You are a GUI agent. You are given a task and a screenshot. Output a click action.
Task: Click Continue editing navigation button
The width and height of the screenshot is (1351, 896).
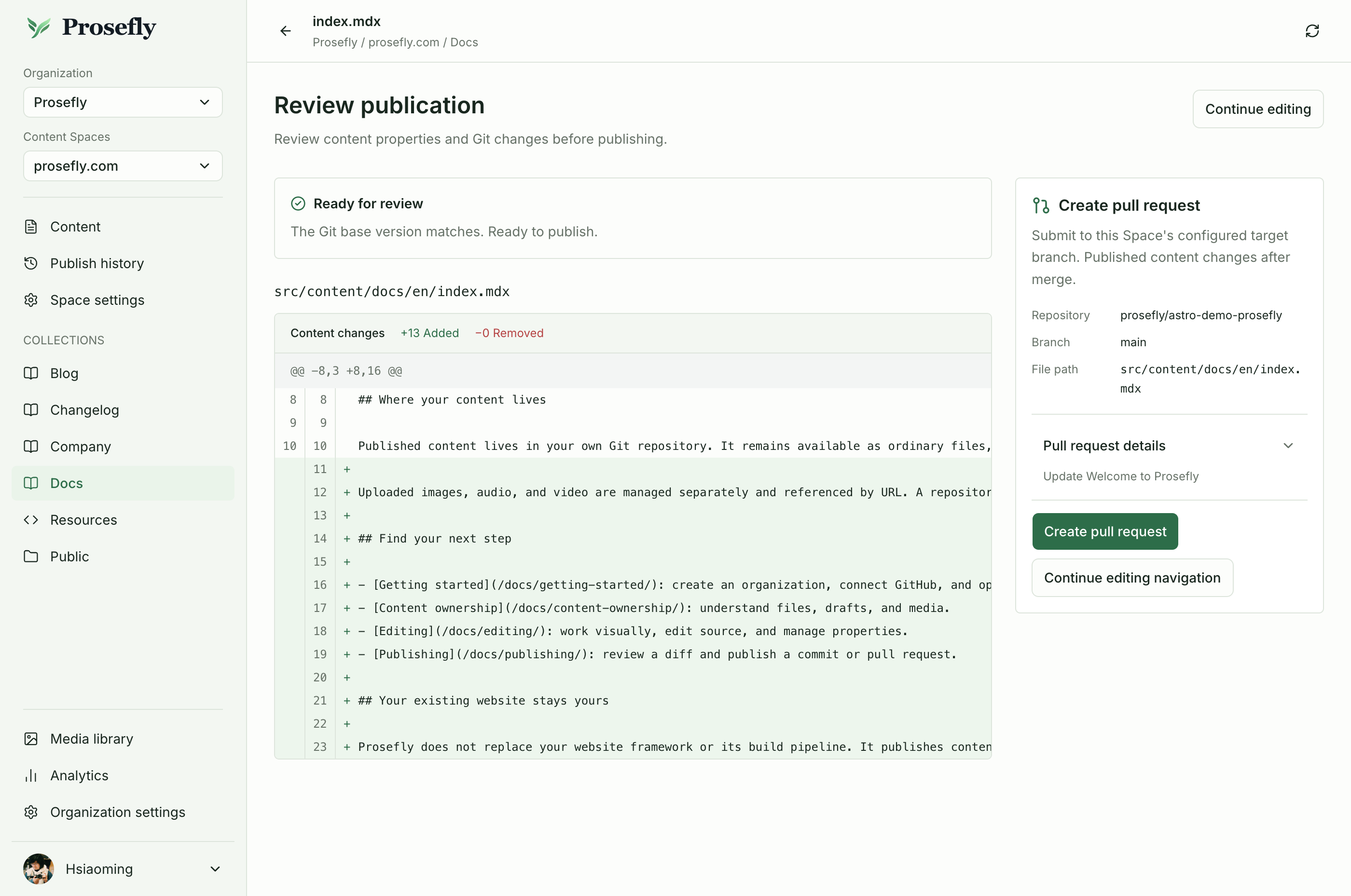(x=1132, y=578)
